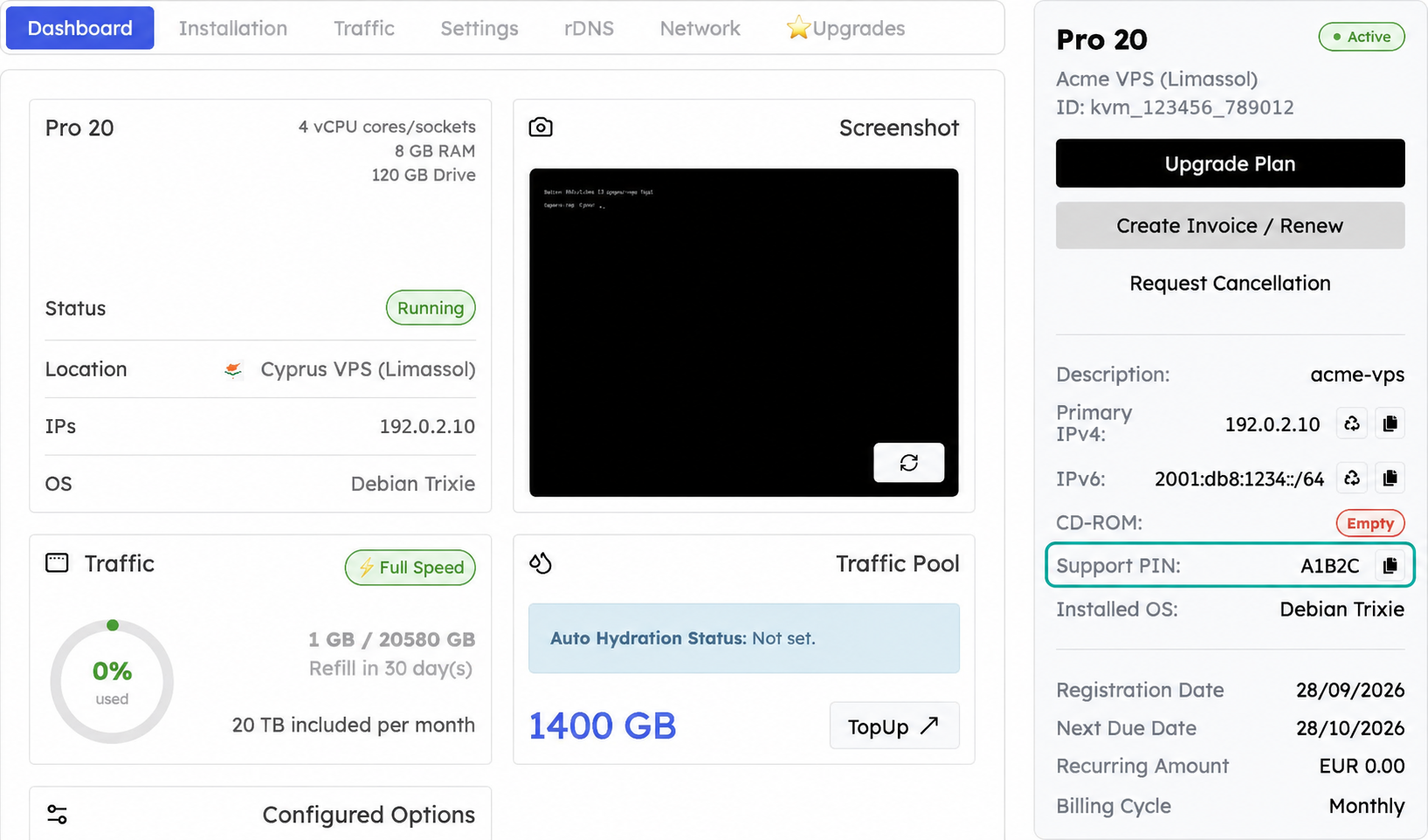The image size is (1428, 840).
Task: Click the acme-vps description value
Action: [x=1357, y=375]
